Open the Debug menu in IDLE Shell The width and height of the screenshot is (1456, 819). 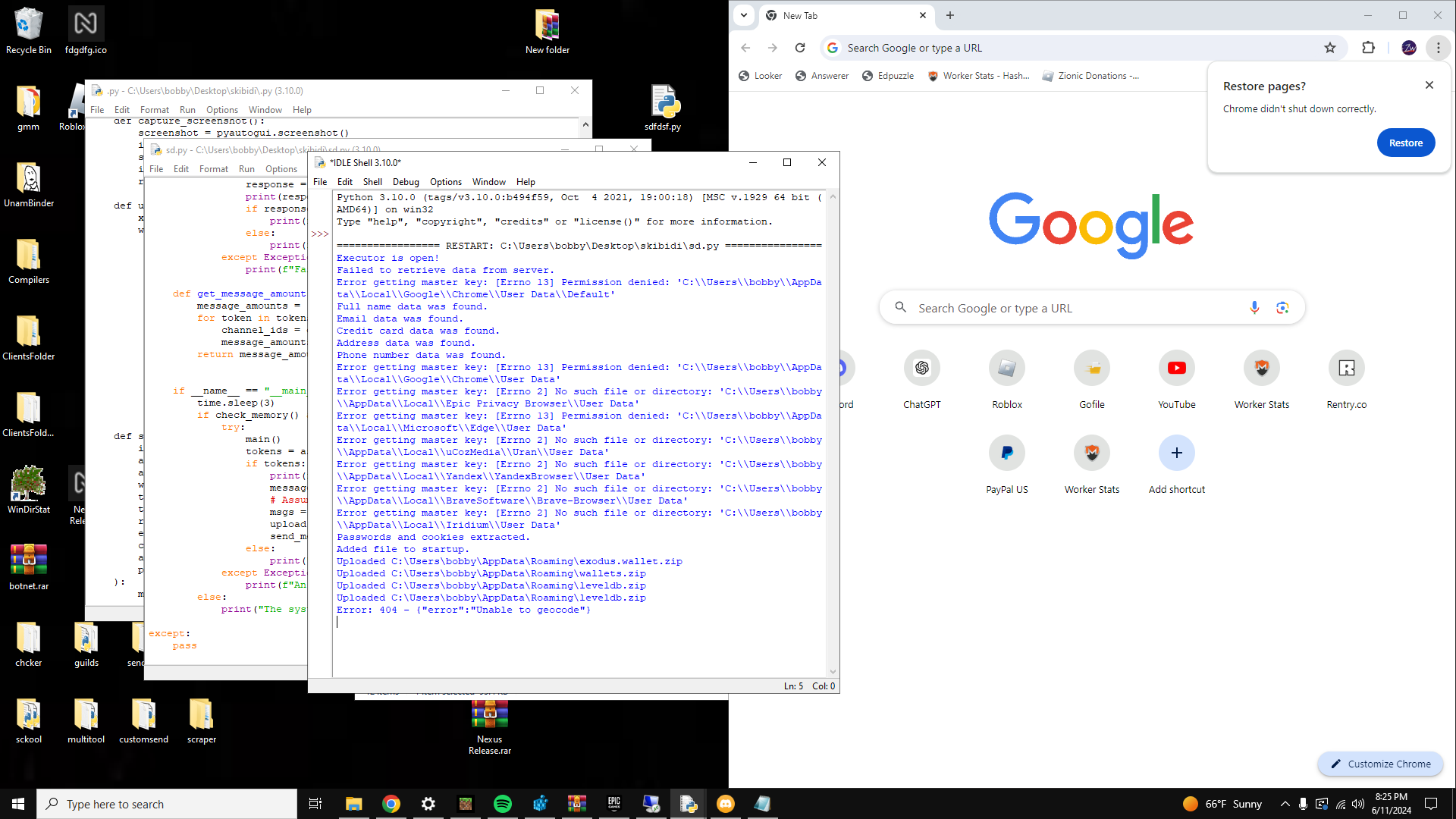[x=406, y=182]
